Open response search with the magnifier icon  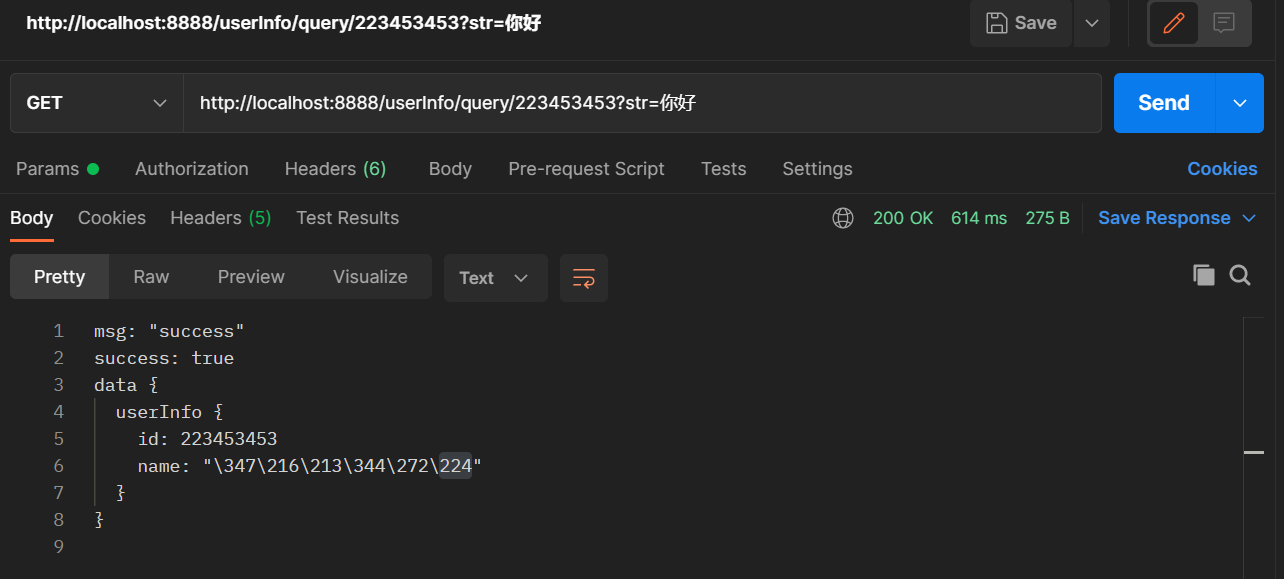tap(1240, 275)
